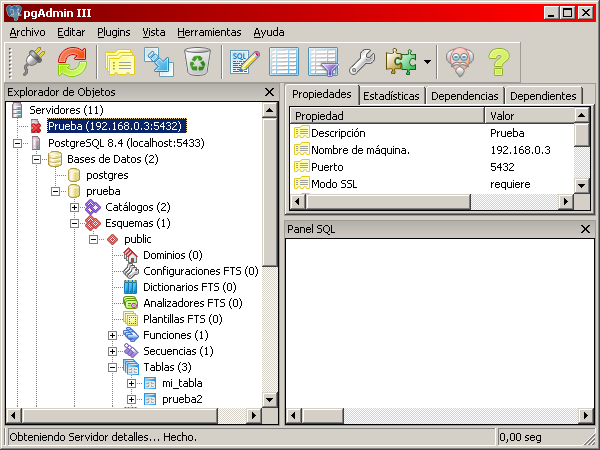Create a new object with the blue arrow icon
This screenshot has width=600, height=450.
[159, 61]
